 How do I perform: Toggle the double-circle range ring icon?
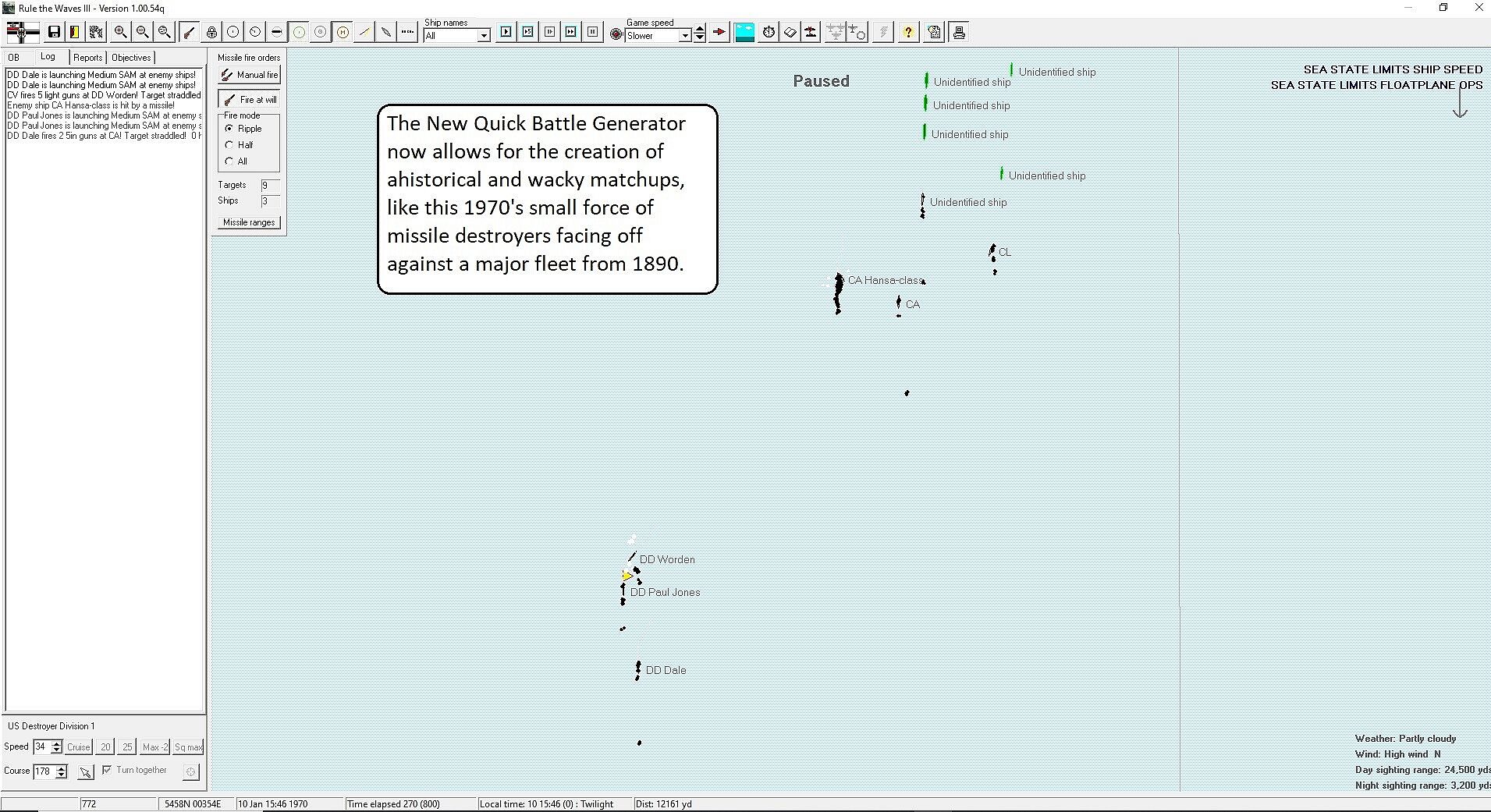pyautogui.click(x=321, y=32)
